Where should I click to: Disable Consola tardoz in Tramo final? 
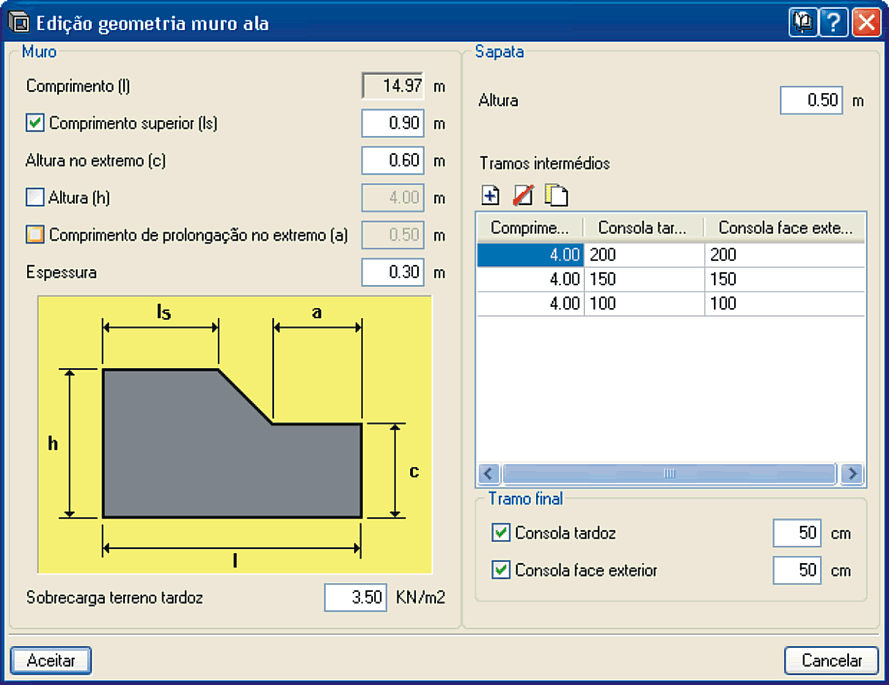click(501, 533)
